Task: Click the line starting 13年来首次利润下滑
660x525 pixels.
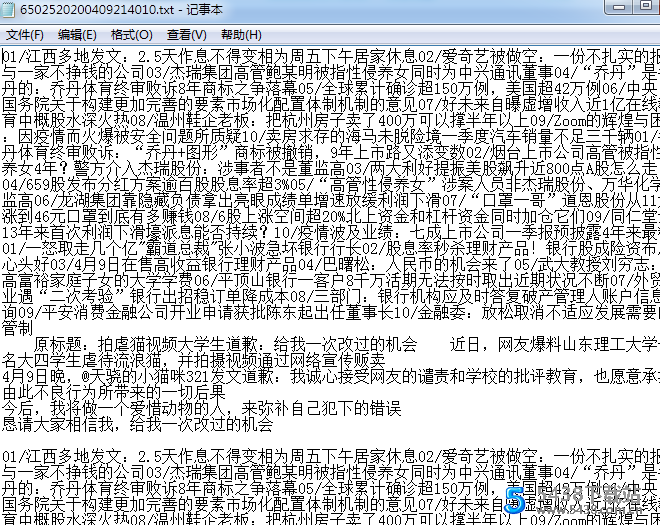Action: pos(330,232)
